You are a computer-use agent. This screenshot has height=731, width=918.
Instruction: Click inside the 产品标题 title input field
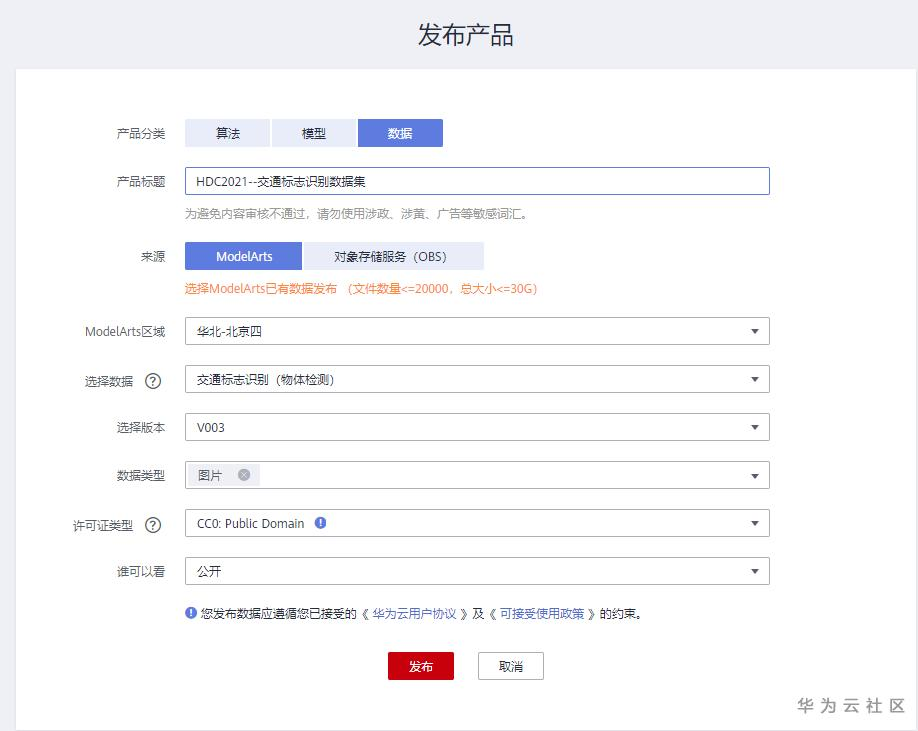pos(476,181)
